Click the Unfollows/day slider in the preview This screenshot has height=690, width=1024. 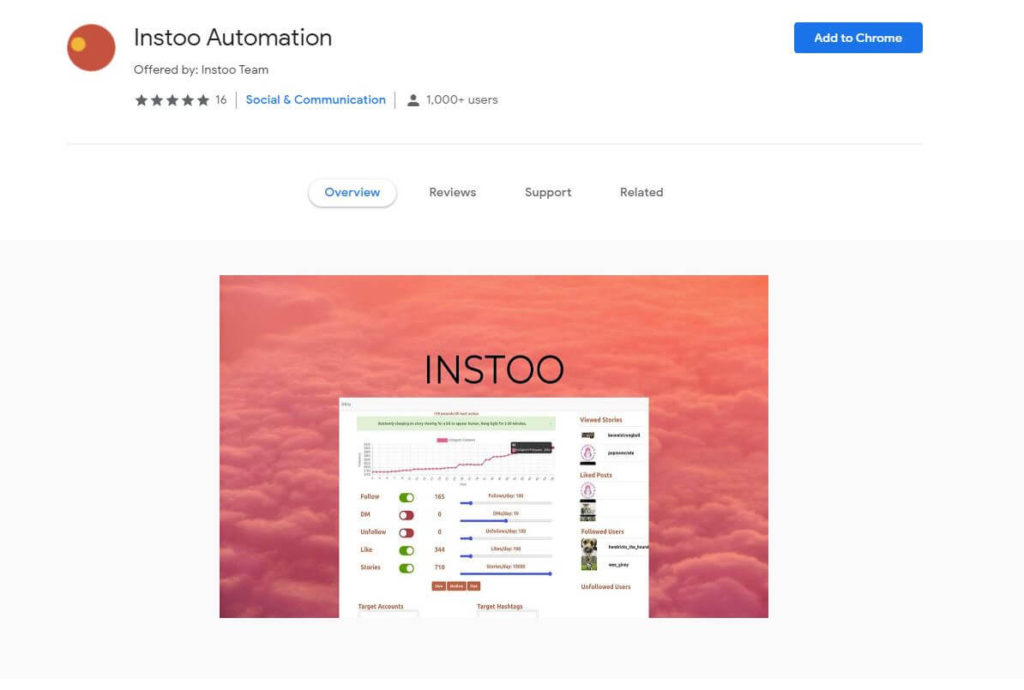click(505, 538)
